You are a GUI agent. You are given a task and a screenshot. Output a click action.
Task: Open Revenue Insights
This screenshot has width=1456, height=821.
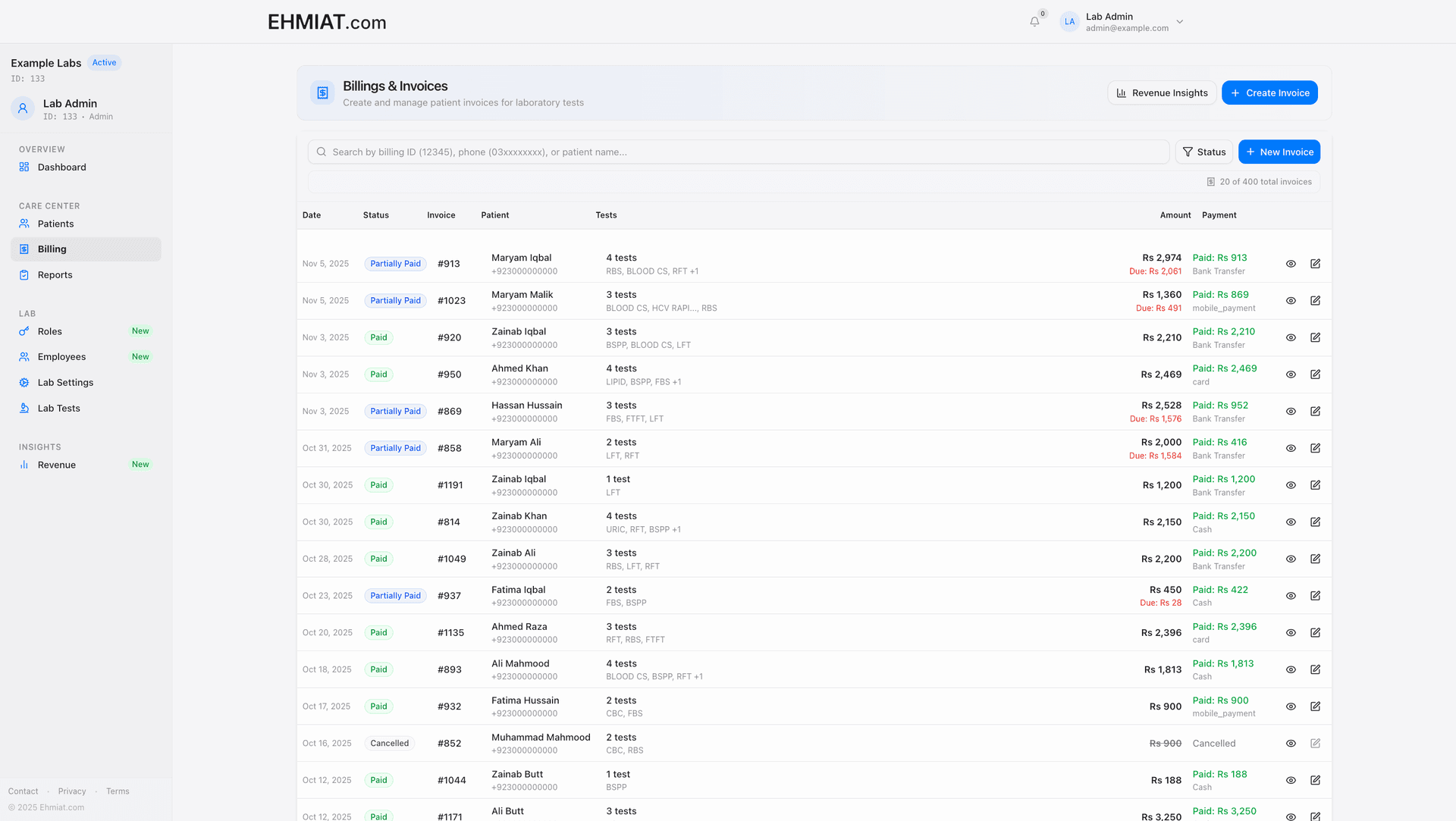[1162, 92]
